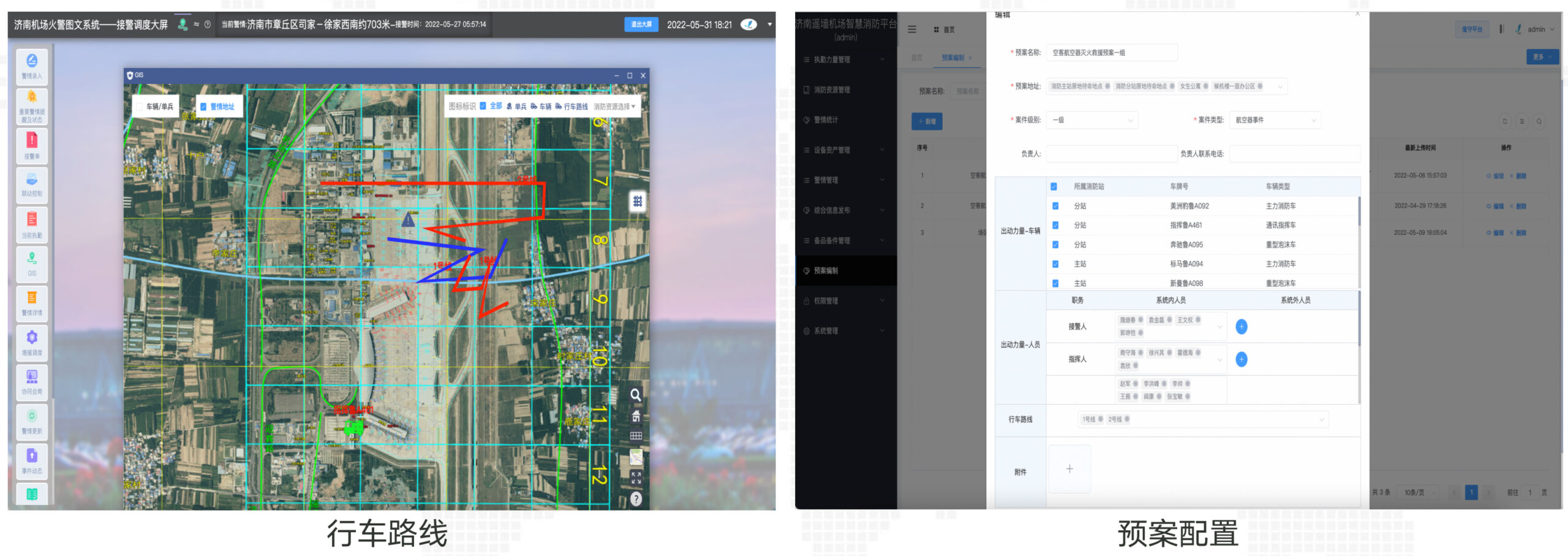Uncheck the 美洲豹鲁A092 row checkbox
This screenshot has height=556, width=1568.
[x=1055, y=206]
